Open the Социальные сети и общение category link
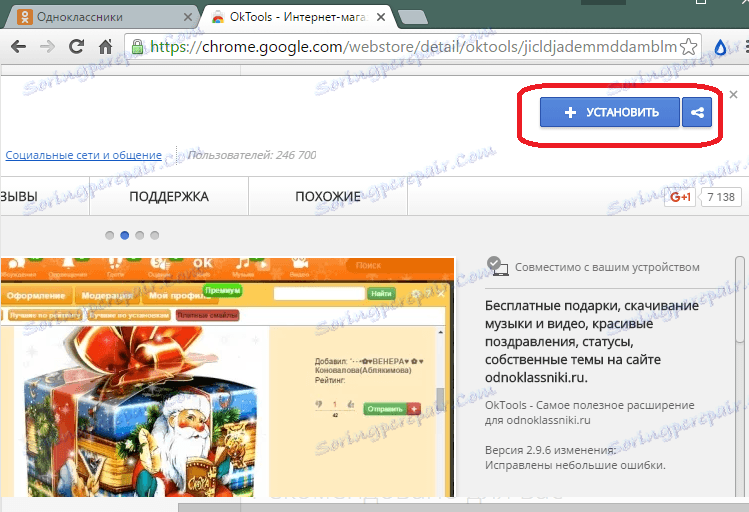This screenshot has width=749, height=512. 84,155
